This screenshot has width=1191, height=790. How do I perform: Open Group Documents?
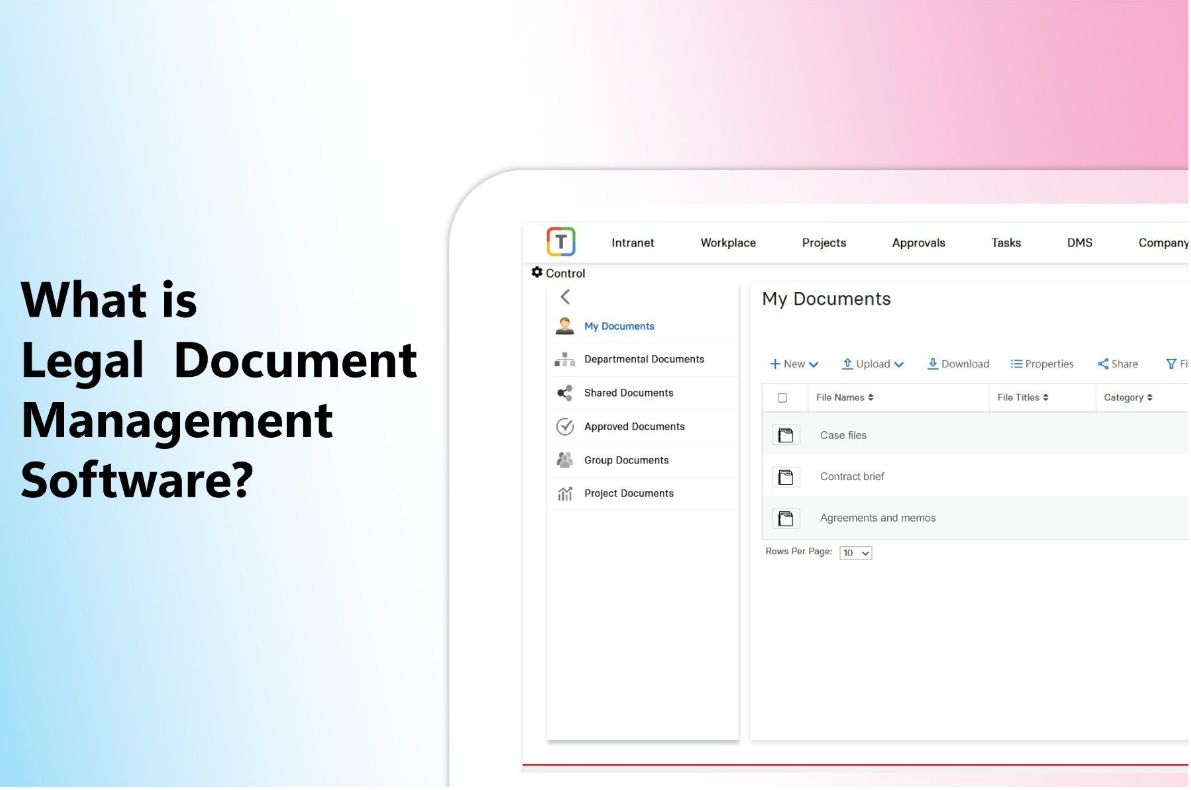click(626, 460)
